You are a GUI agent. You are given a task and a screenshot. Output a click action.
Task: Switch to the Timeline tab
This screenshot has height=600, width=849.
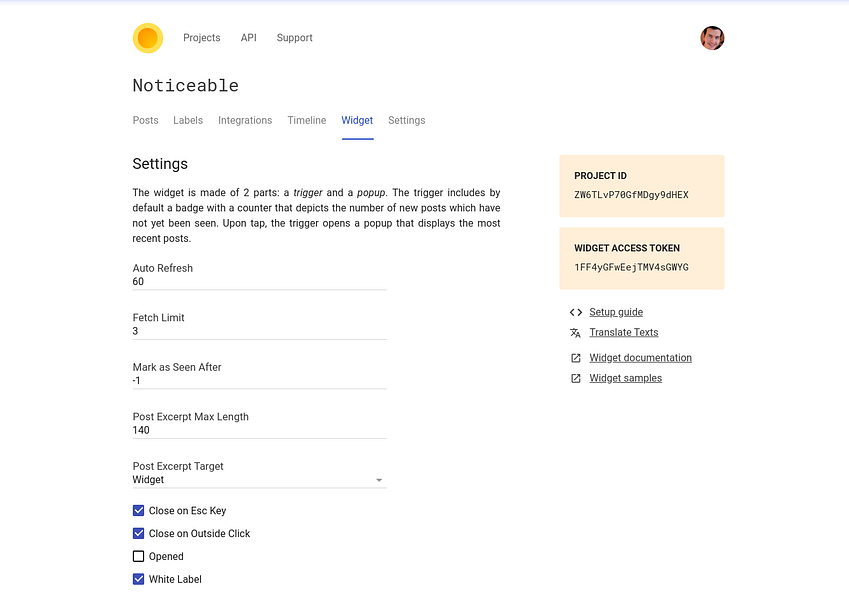click(307, 120)
